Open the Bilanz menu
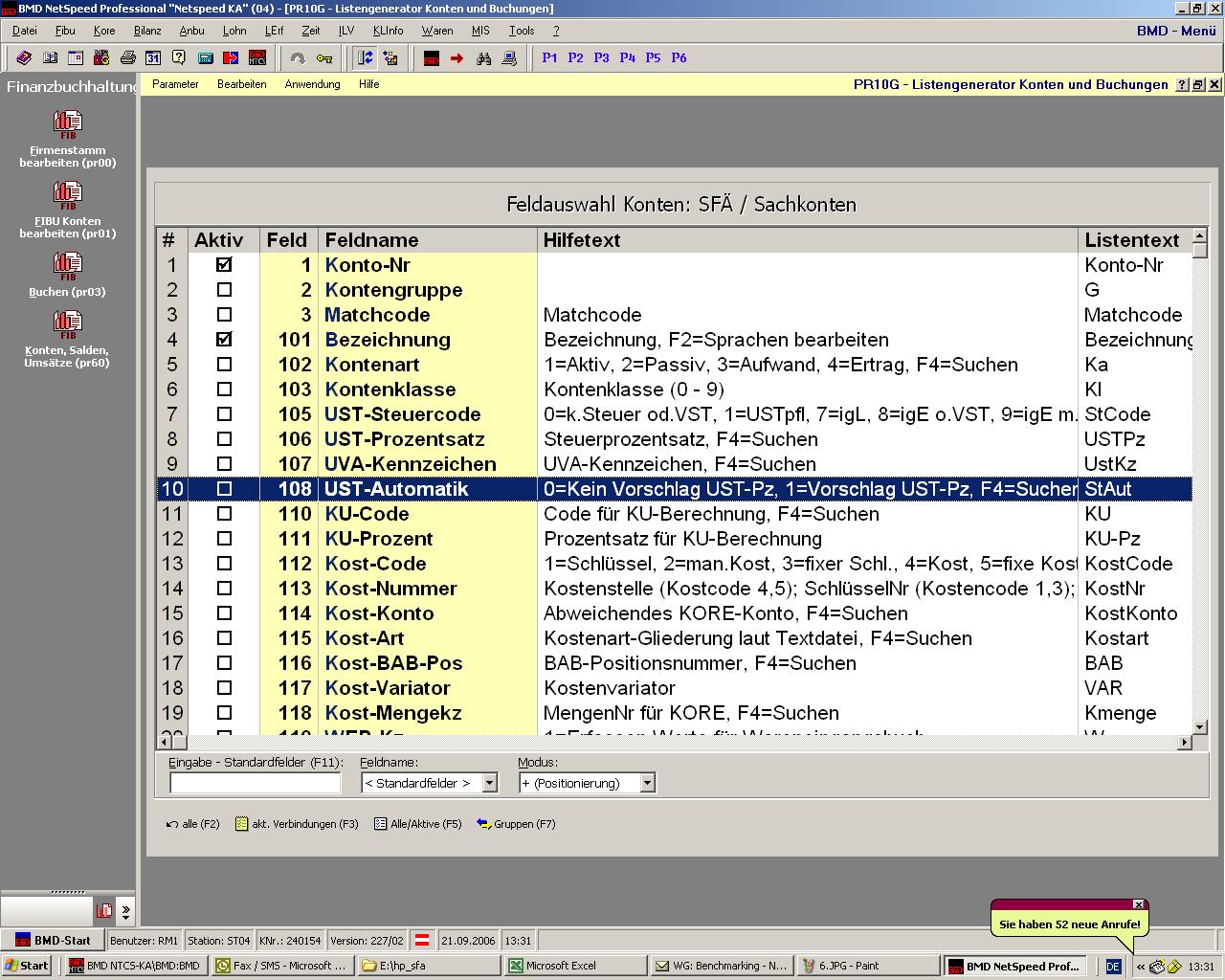 click(147, 31)
